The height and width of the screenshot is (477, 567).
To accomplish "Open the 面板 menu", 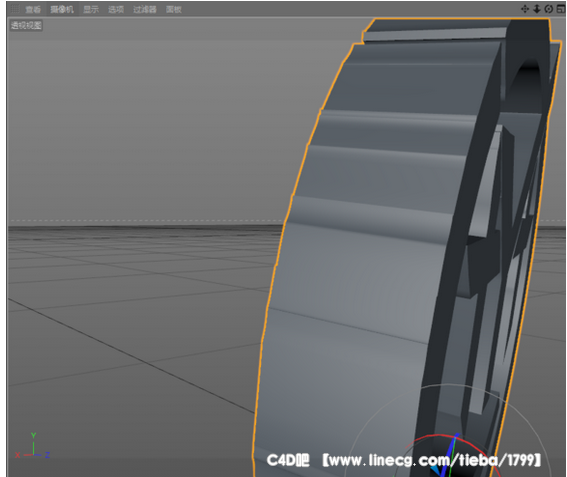I will [174, 9].
